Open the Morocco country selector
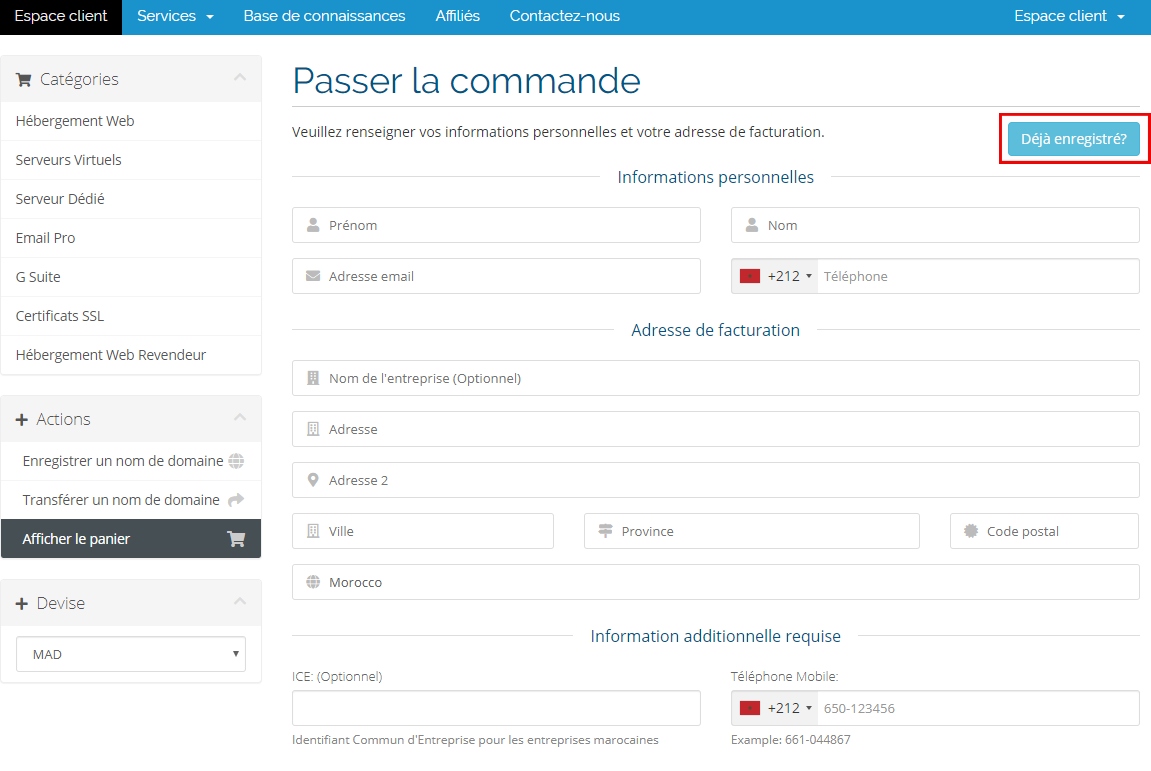Screen dimensions: 1151x771 pyautogui.click(x=716, y=582)
